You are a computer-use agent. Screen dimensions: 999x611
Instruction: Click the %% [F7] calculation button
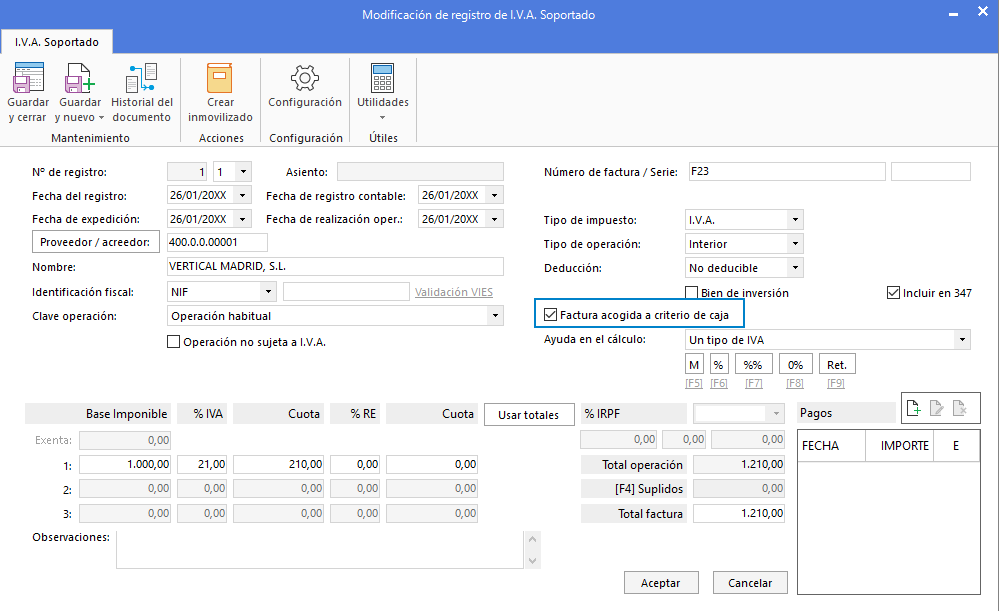[753, 365]
